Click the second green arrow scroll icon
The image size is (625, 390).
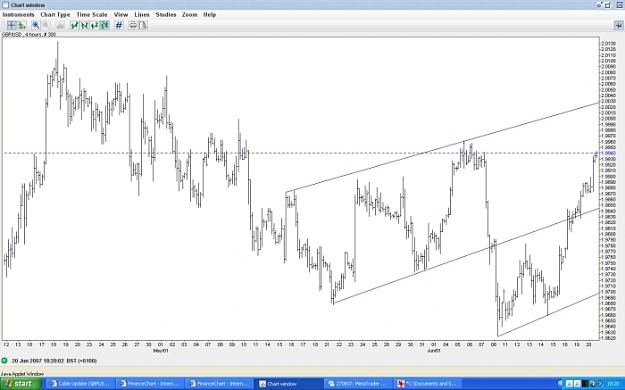point(84,26)
